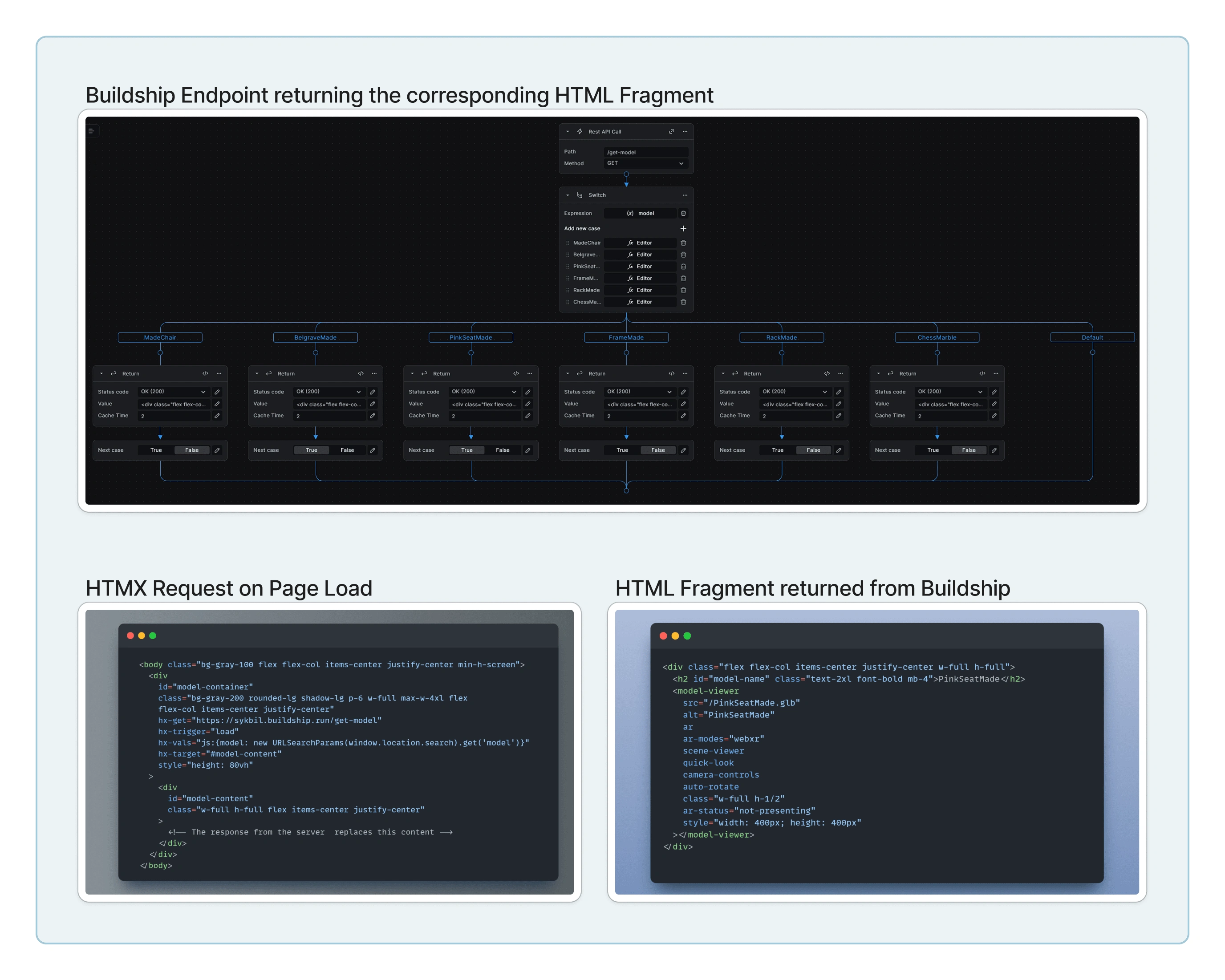The image size is (1225, 980).
Task: View code icon on PinkSeatMade Return node
Action: [x=516, y=373]
